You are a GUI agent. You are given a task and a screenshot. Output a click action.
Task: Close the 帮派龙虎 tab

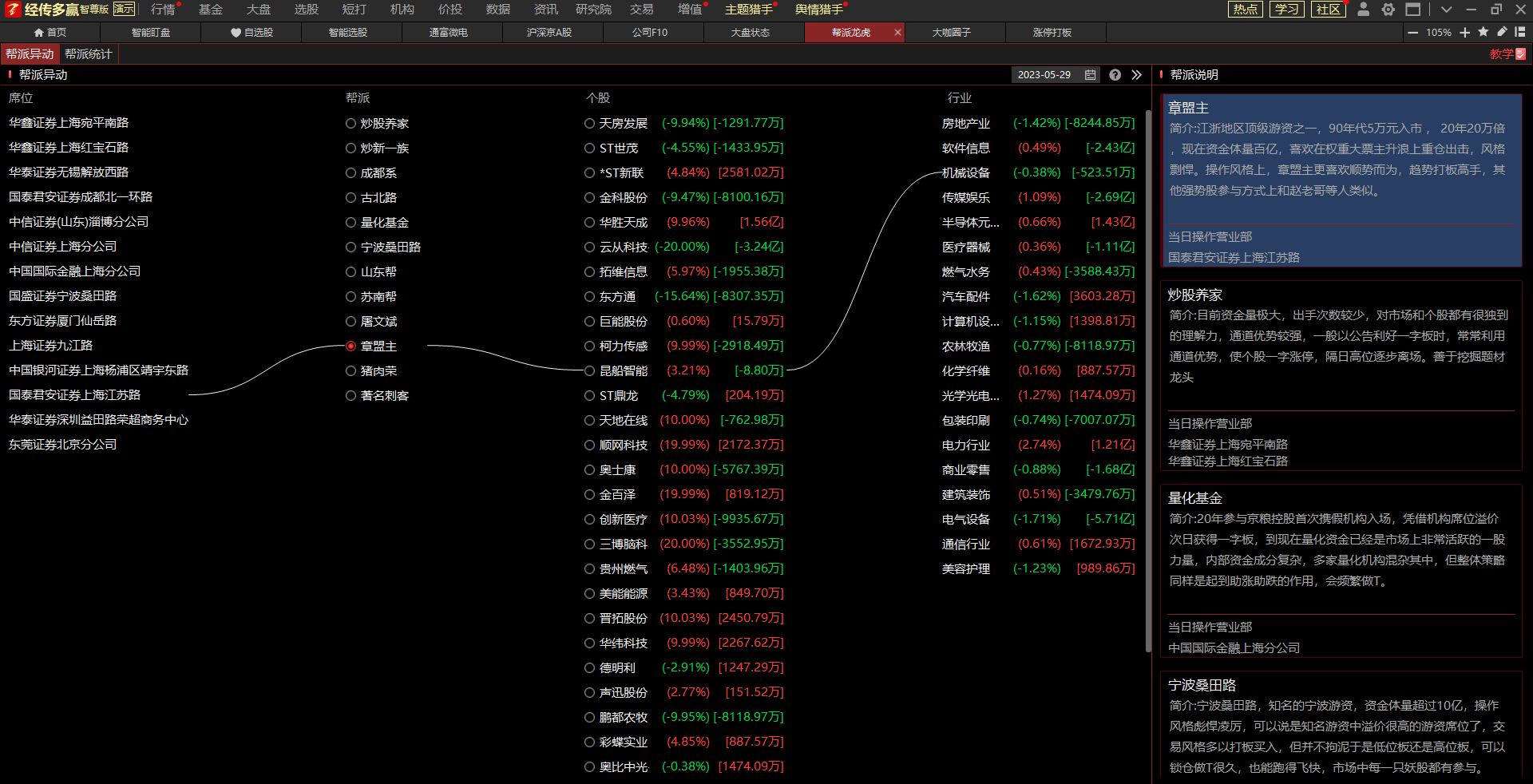897,33
